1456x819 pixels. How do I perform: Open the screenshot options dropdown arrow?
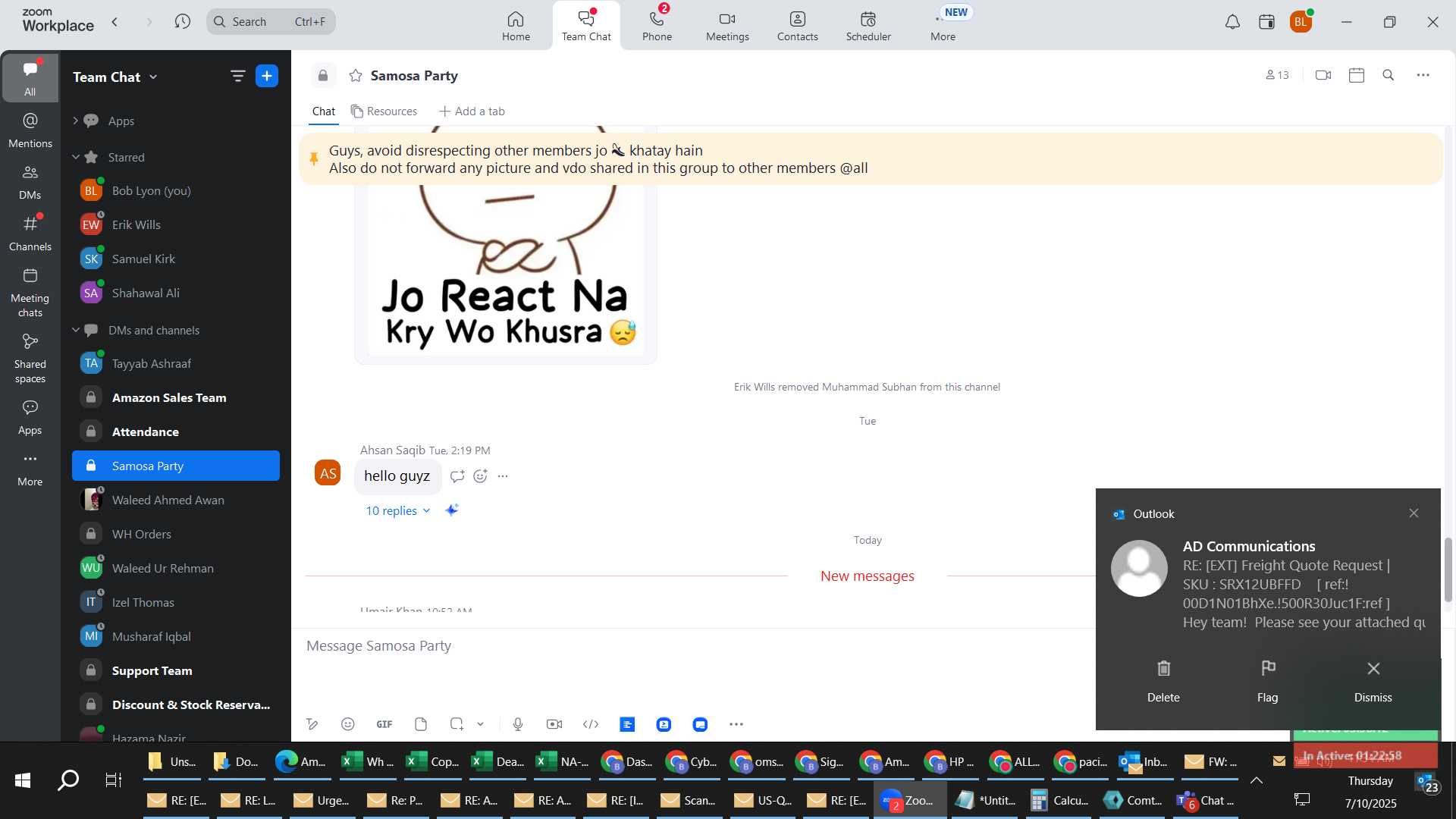click(x=480, y=724)
